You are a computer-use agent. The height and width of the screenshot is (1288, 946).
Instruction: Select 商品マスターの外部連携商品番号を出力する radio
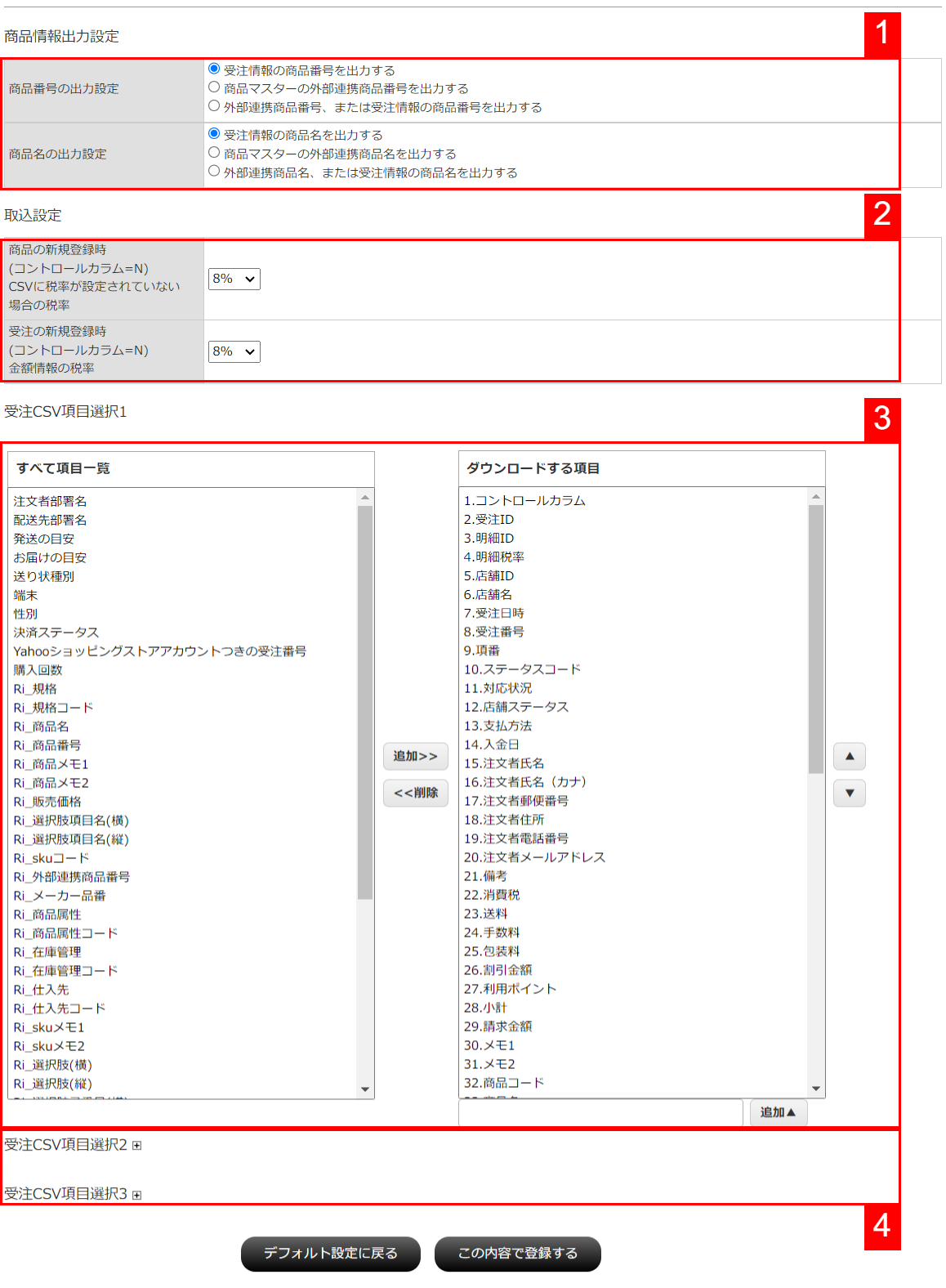(214, 87)
